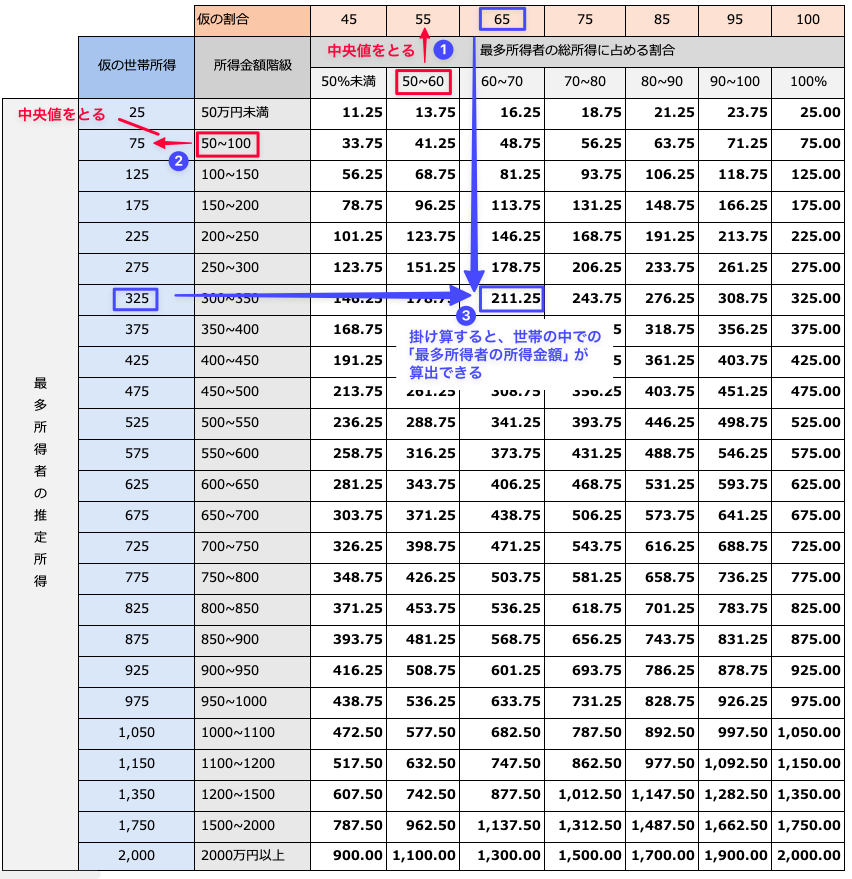The width and height of the screenshot is (852, 879).
Task: Select the blue-boxed 325 household income cell
Action: pos(136,299)
